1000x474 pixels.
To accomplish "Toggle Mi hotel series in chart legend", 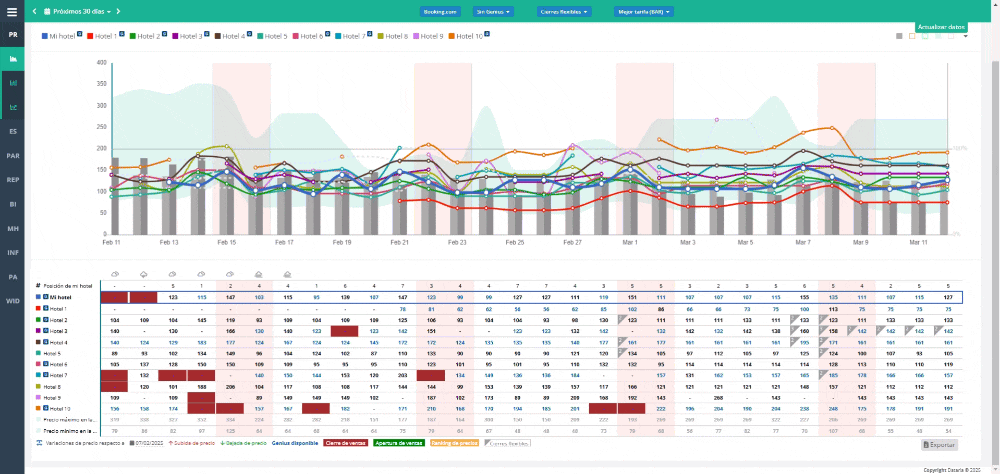I will pyautogui.click(x=58, y=36).
